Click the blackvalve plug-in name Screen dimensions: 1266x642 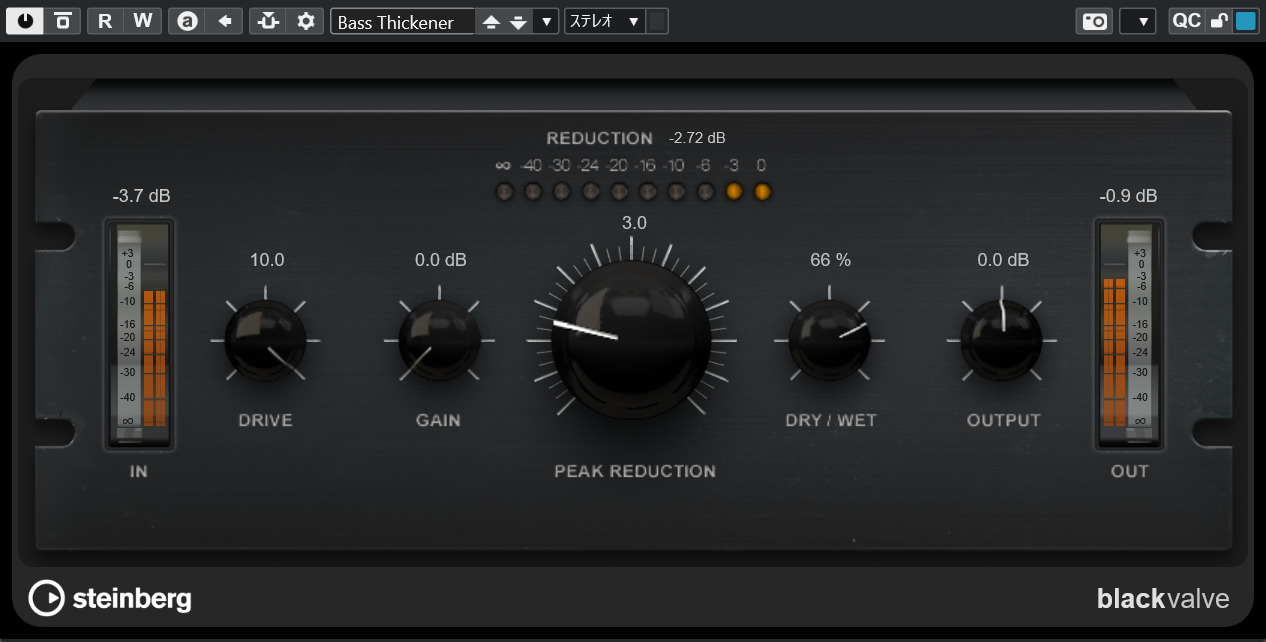[1163, 599]
